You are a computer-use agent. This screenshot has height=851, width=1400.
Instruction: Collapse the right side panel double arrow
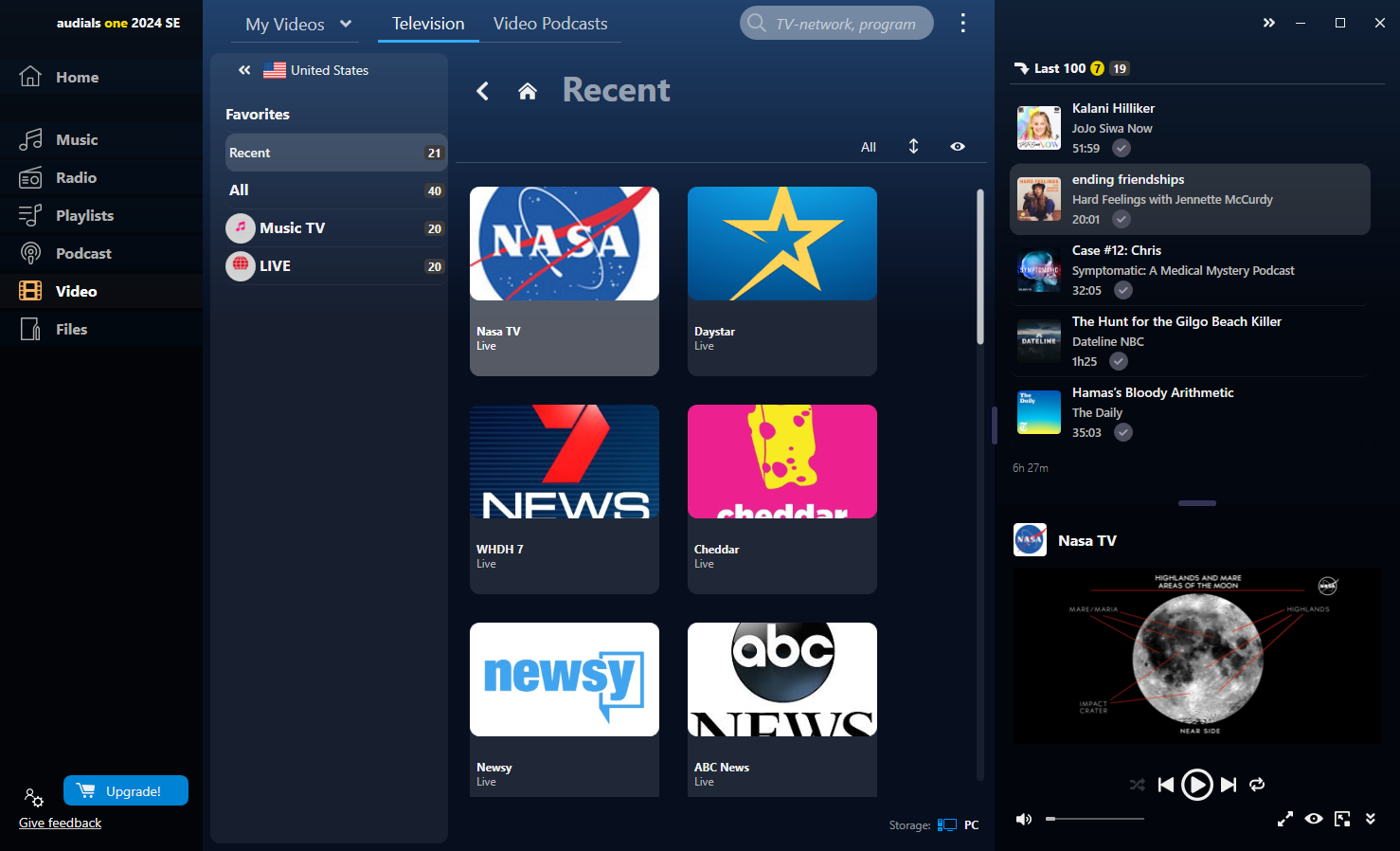coord(1269,23)
